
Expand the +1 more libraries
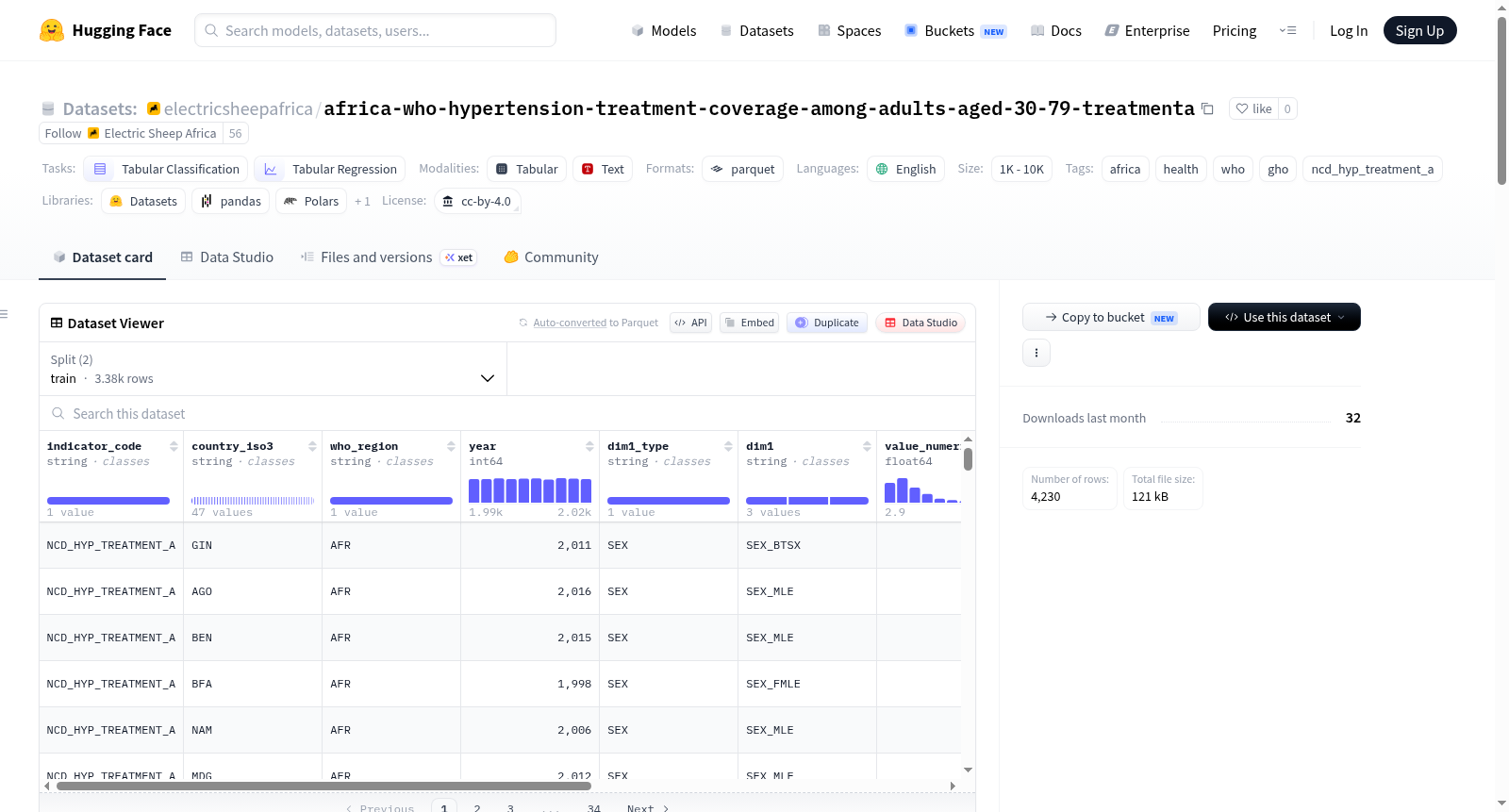[362, 201]
